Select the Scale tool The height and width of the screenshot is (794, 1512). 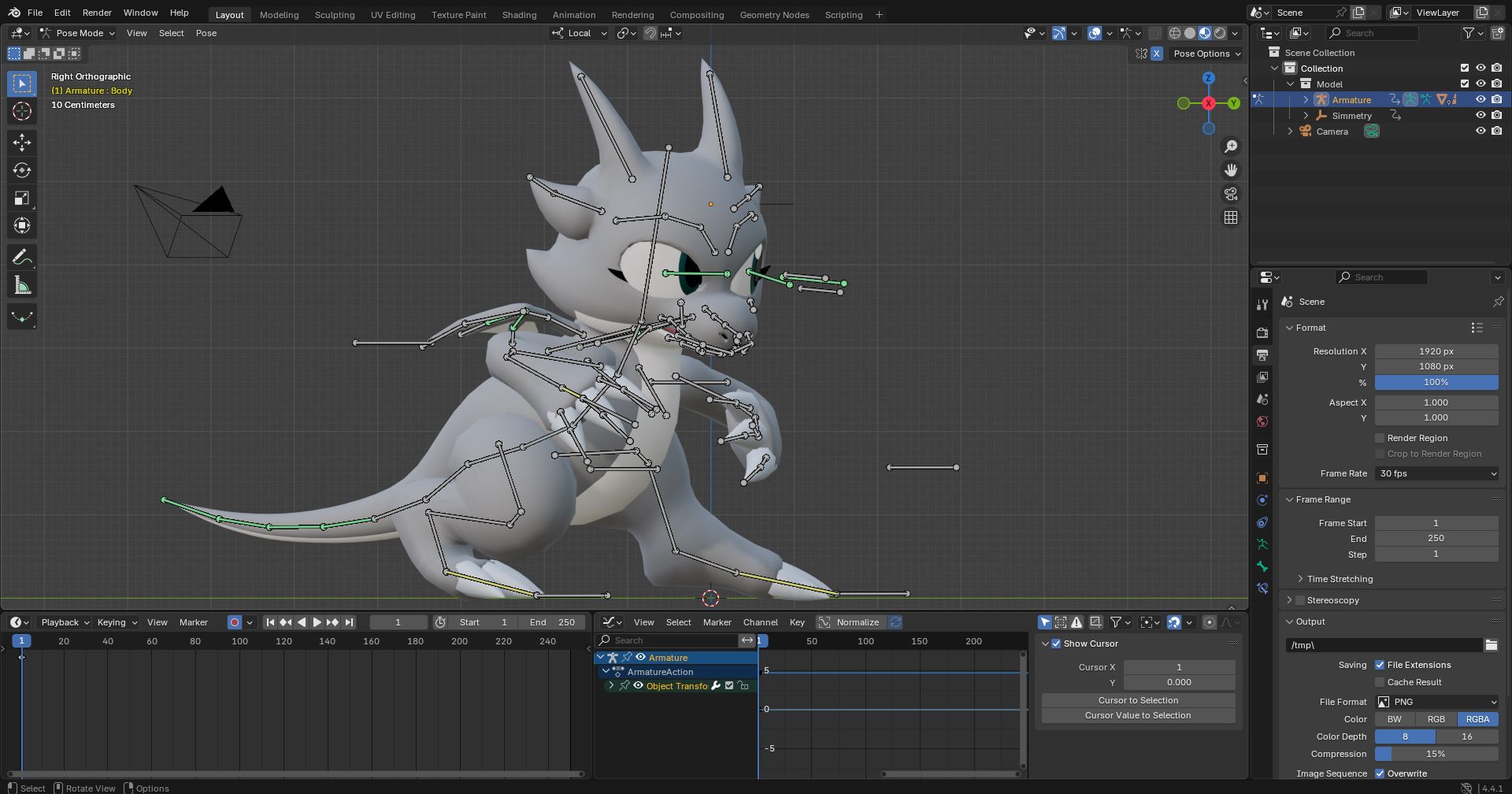coord(22,198)
